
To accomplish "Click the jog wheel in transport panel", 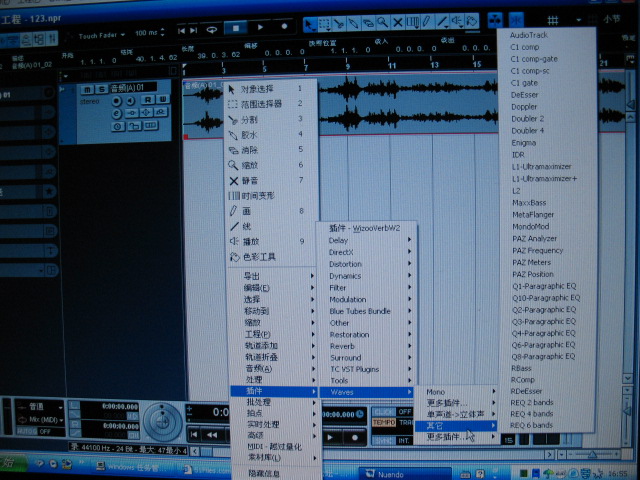I will 162,422.
